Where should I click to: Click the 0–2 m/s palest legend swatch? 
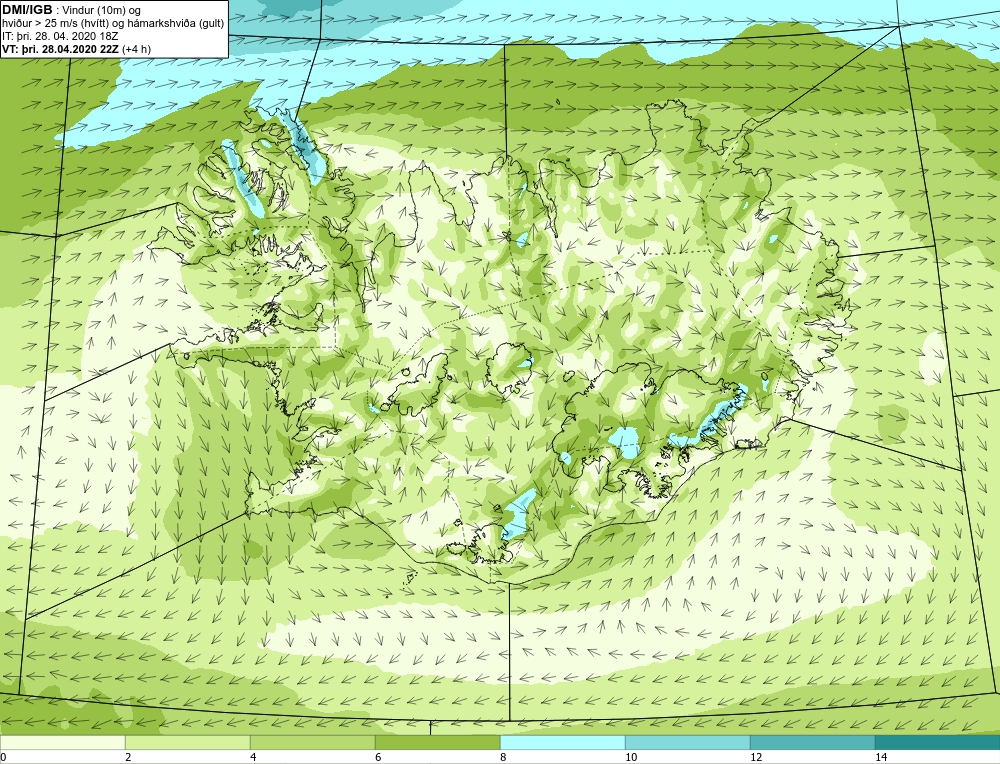pyautogui.click(x=62, y=742)
